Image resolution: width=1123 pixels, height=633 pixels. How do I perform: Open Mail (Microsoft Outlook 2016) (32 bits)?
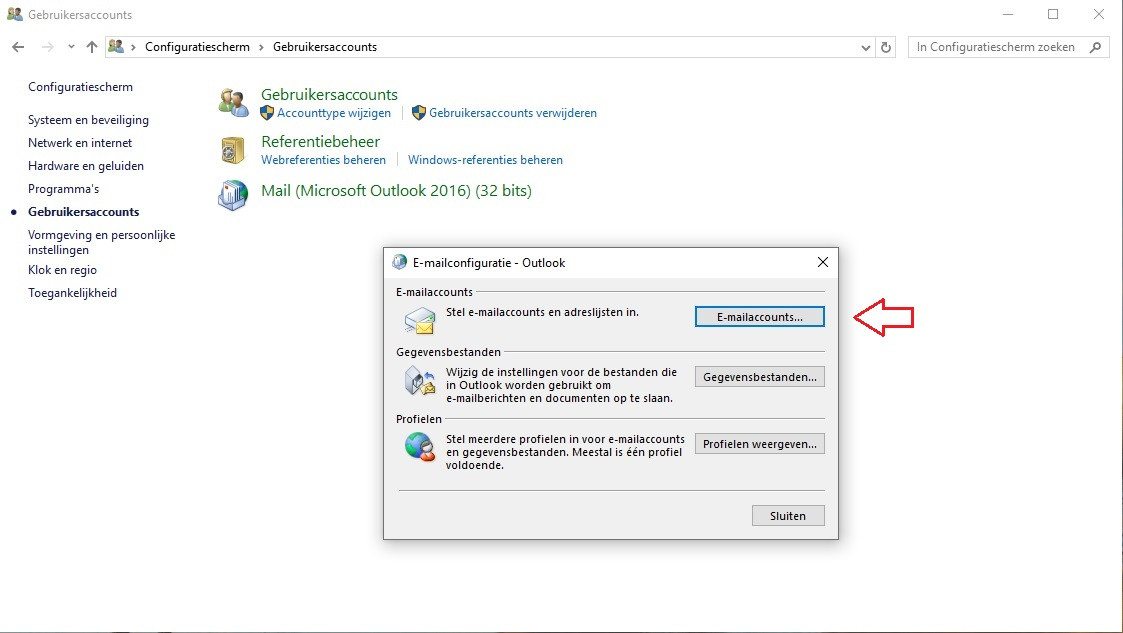396,190
